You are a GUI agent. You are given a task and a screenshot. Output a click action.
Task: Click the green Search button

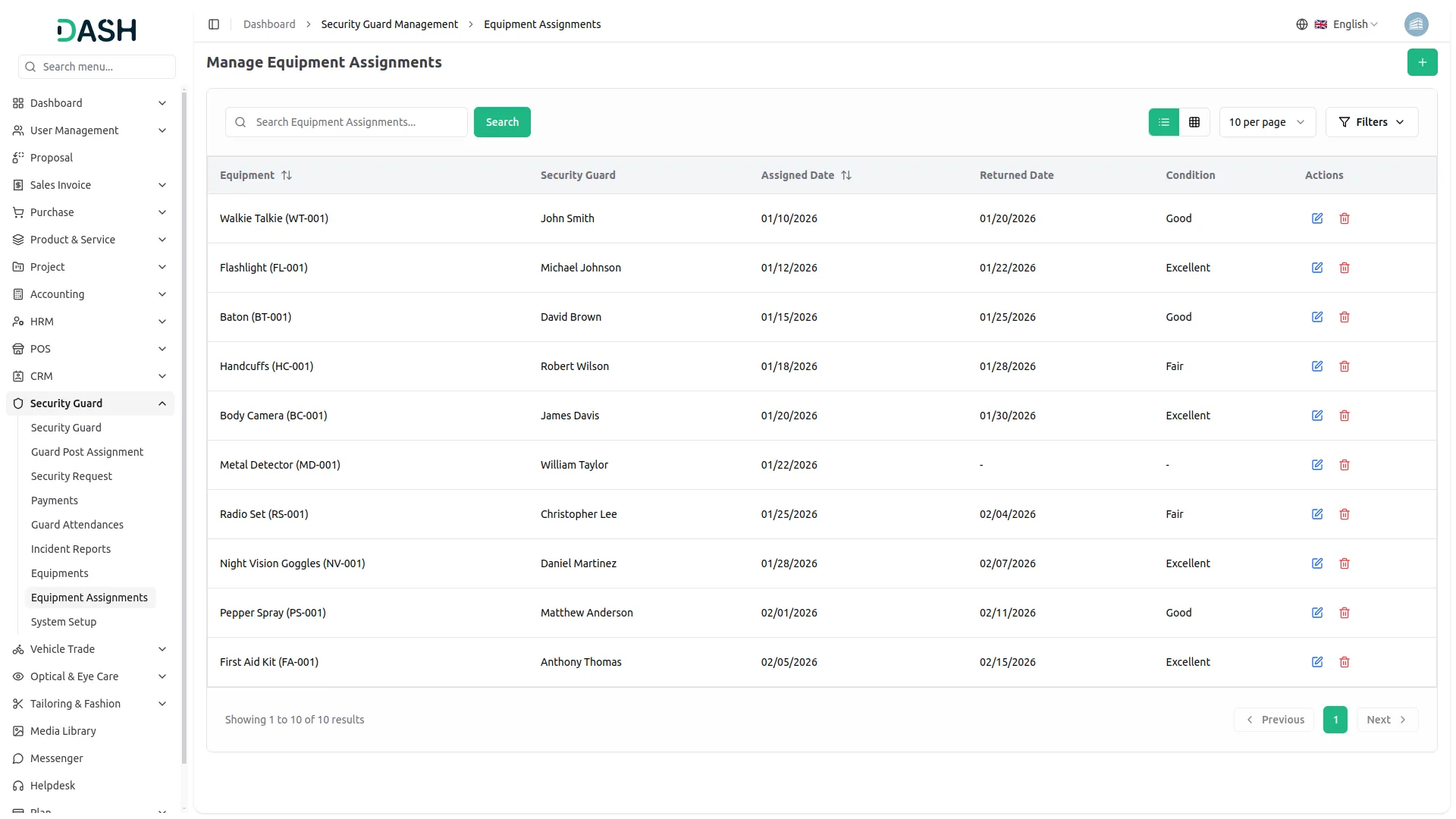[x=502, y=122]
